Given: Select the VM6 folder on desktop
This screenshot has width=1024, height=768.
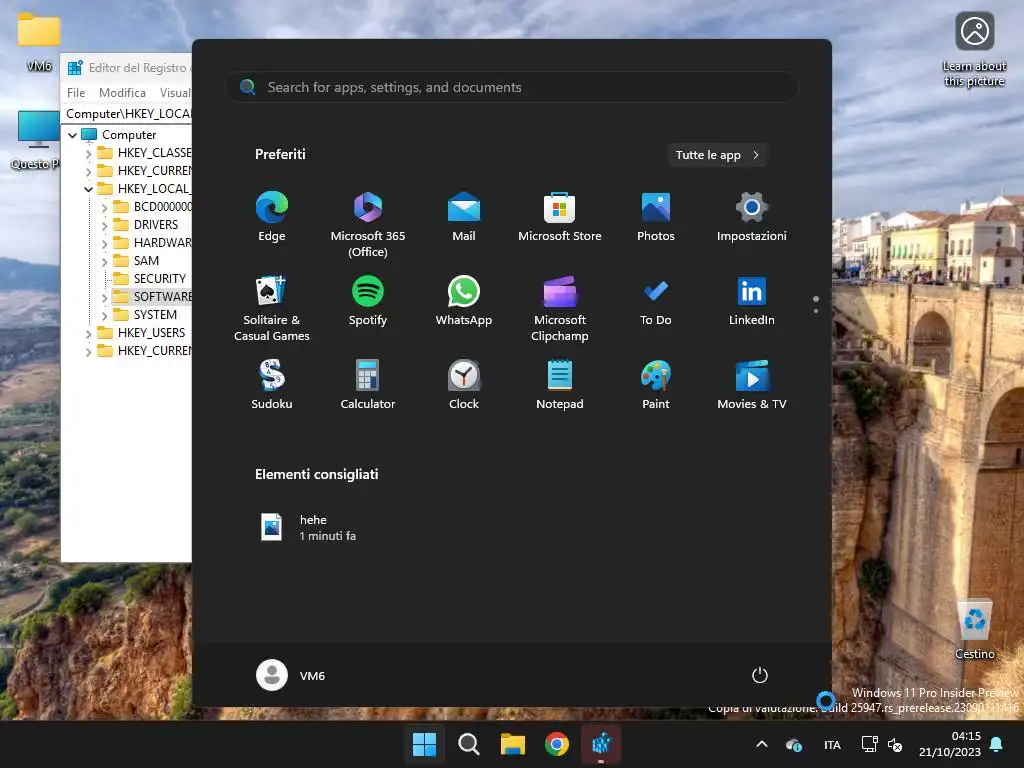Looking at the screenshot, I should pos(39,42).
